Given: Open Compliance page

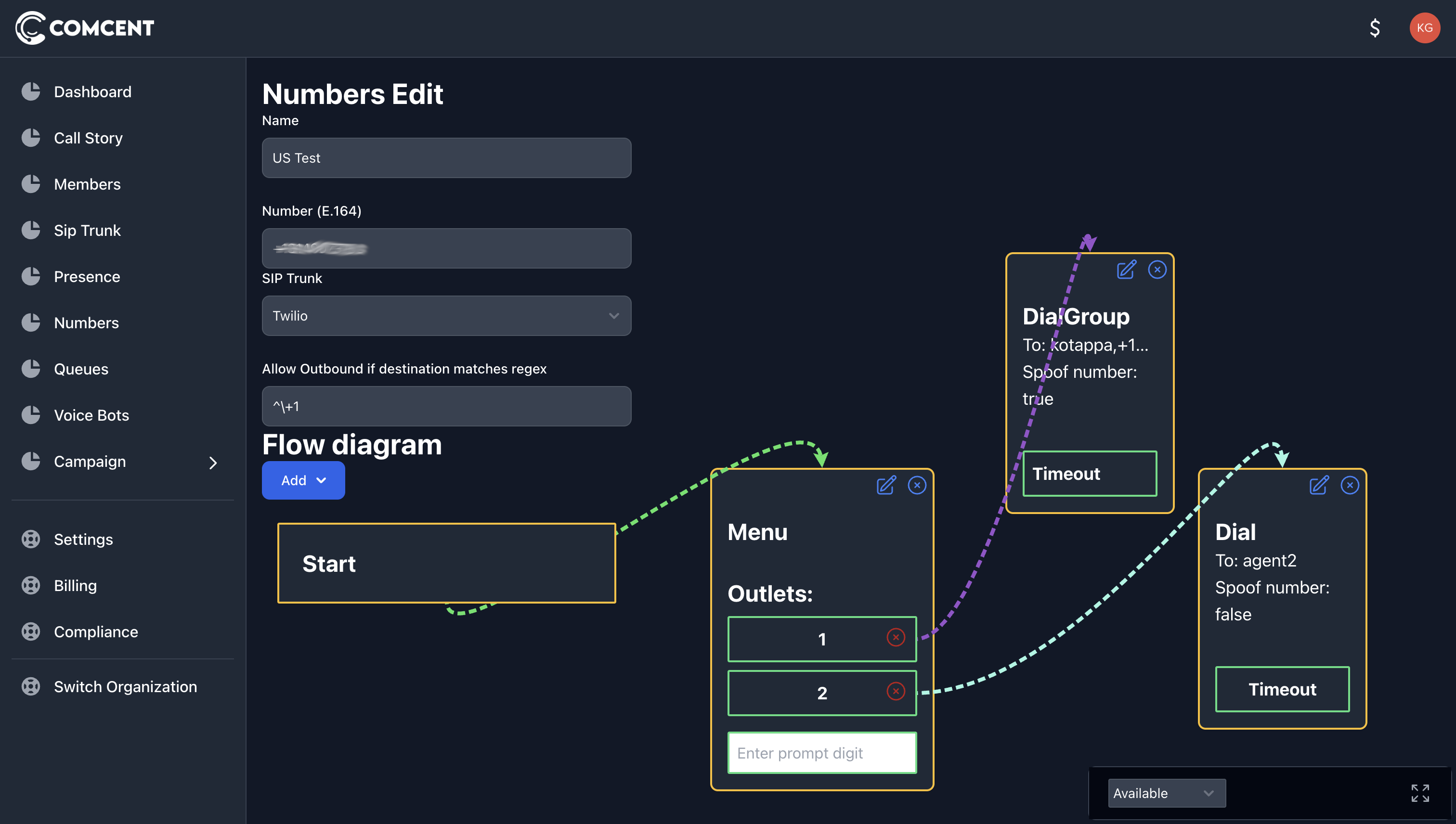Looking at the screenshot, I should pyautogui.click(x=96, y=631).
